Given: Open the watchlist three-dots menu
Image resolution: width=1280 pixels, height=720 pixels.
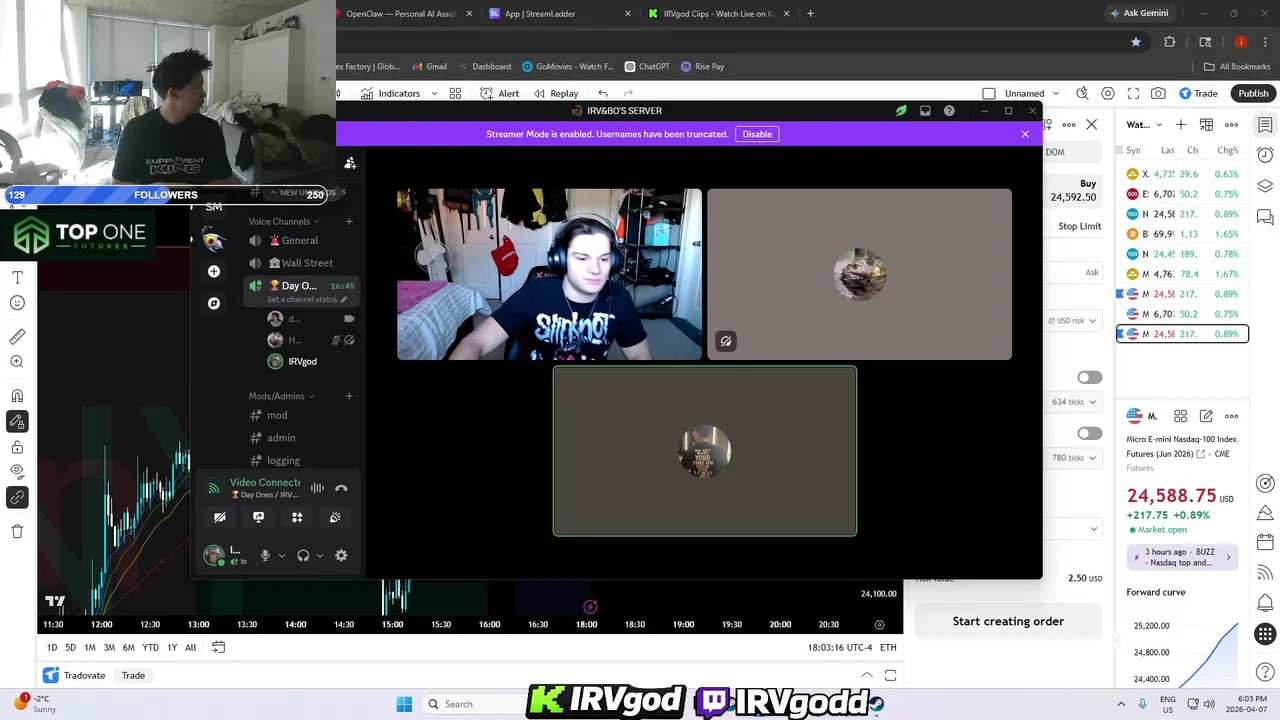Looking at the screenshot, I should pos(1231,125).
